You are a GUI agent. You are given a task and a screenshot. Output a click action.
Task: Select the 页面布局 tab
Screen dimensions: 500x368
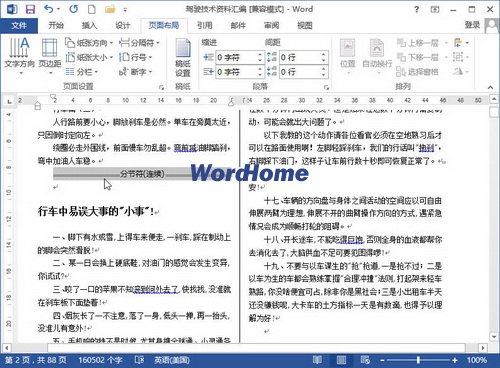[164, 25]
